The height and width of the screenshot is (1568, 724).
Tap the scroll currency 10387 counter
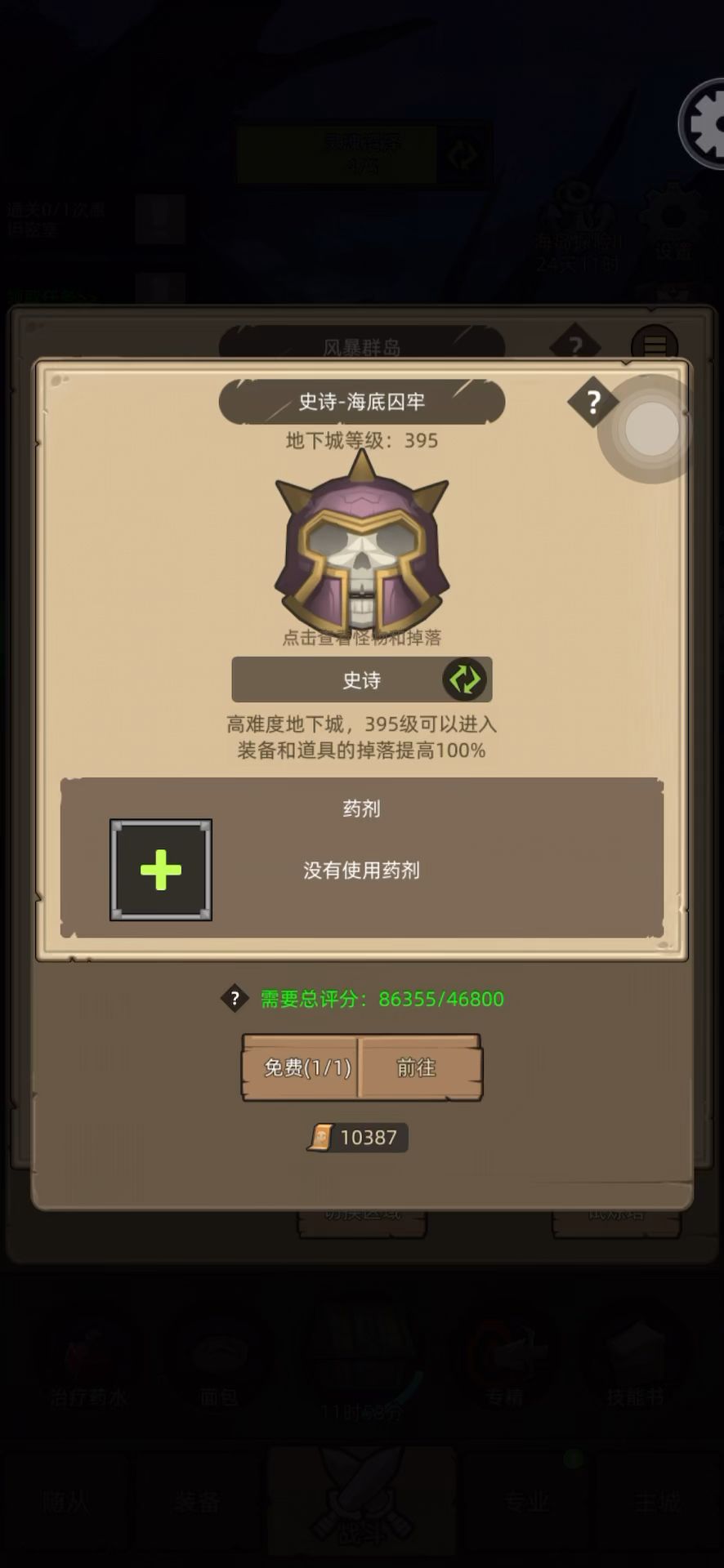pos(358,1137)
